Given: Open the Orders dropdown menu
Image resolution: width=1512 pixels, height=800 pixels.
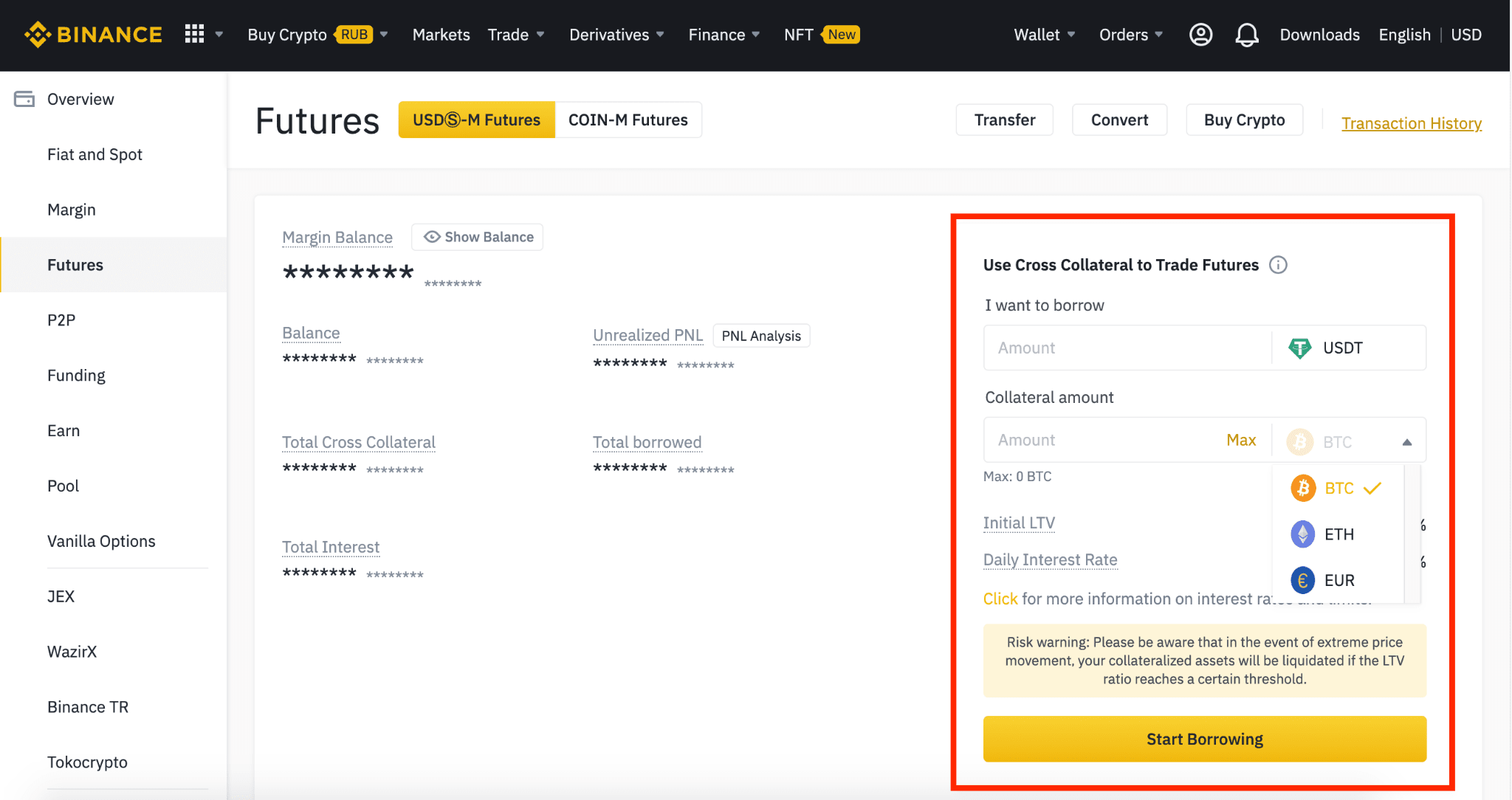Looking at the screenshot, I should point(1131,35).
